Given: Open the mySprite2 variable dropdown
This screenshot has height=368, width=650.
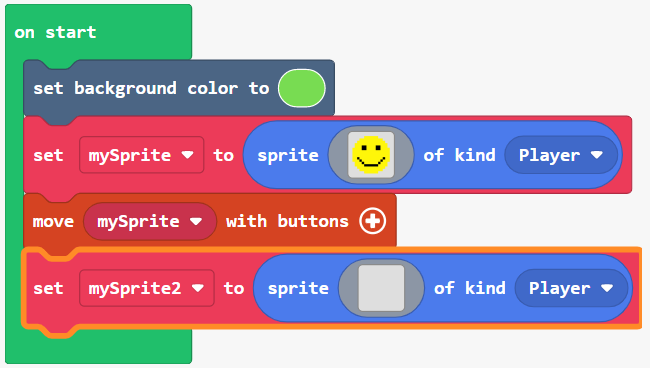Looking at the screenshot, I should [x=147, y=288].
